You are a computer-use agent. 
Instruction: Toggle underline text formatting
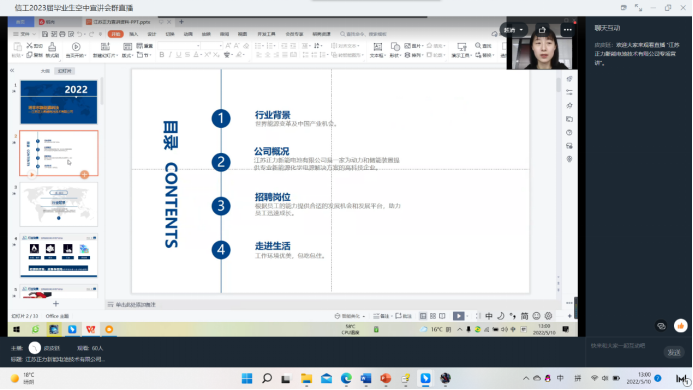179,55
